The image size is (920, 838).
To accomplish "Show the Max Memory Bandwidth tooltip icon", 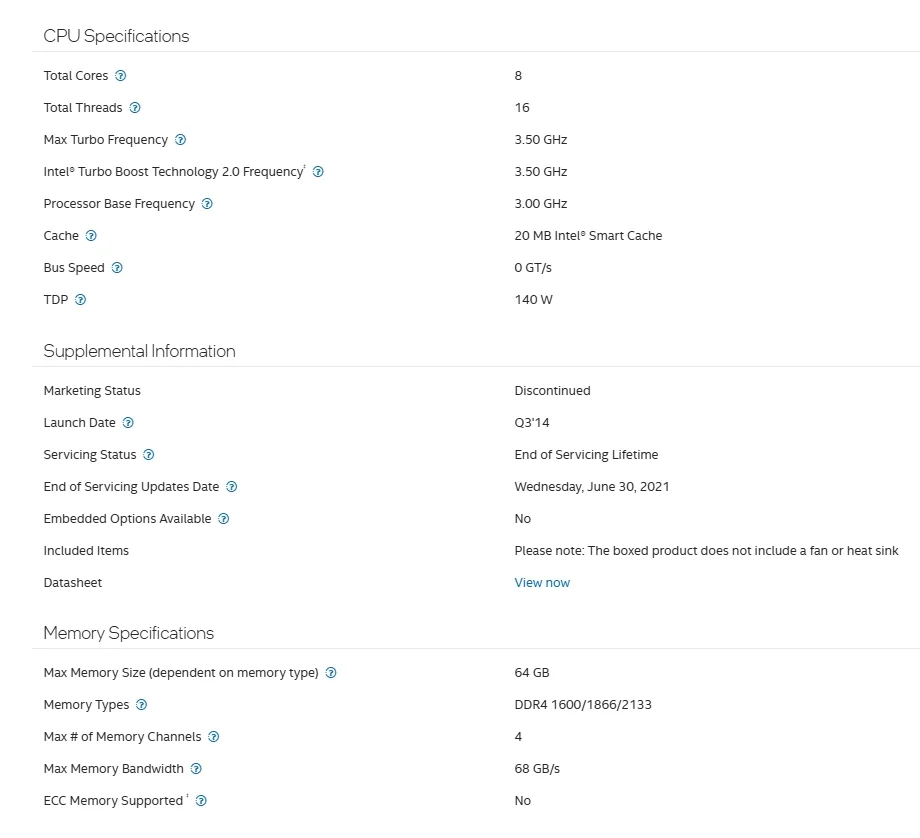I will [x=196, y=769].
